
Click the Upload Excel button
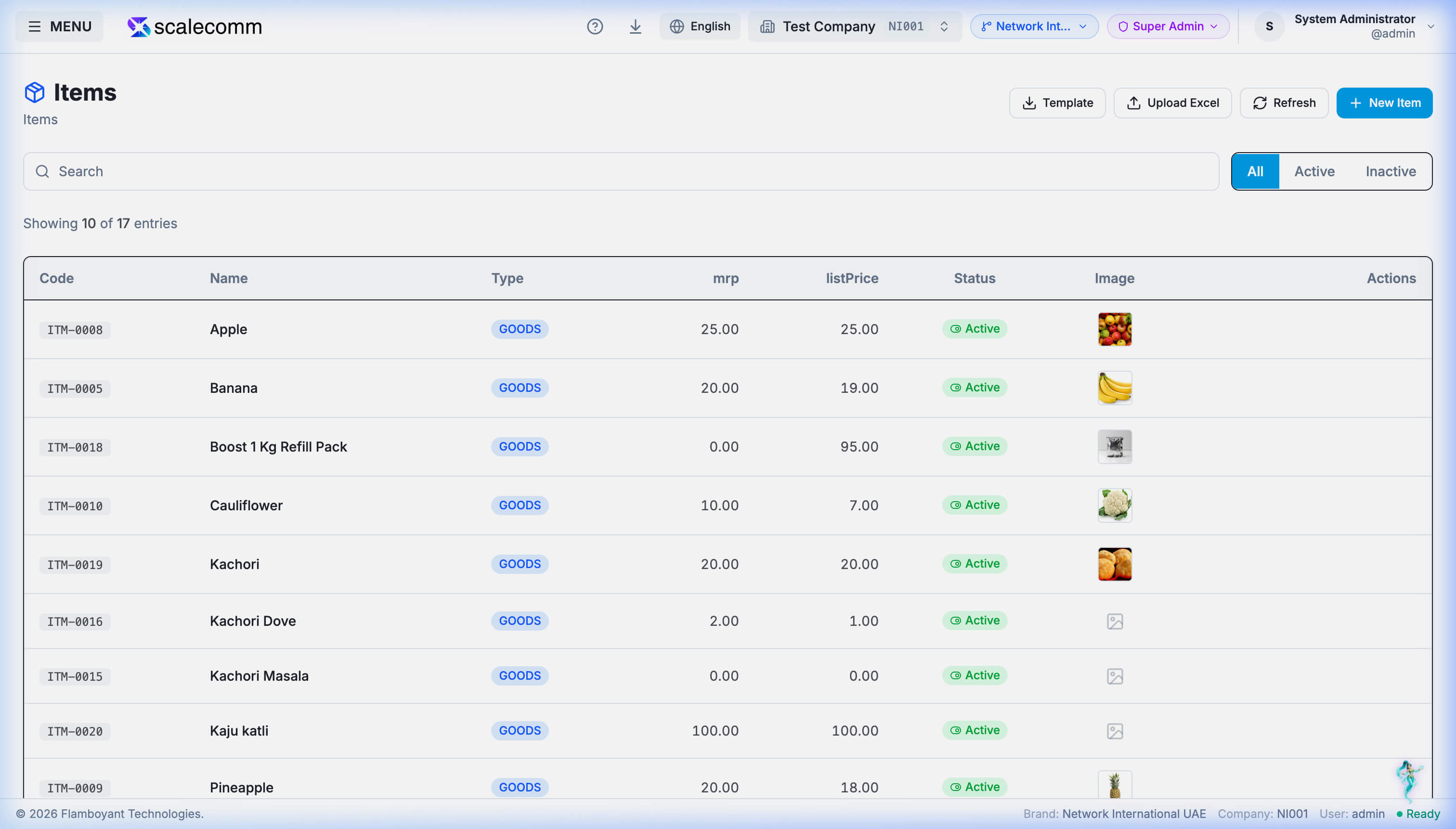[x=1172, y=103]
